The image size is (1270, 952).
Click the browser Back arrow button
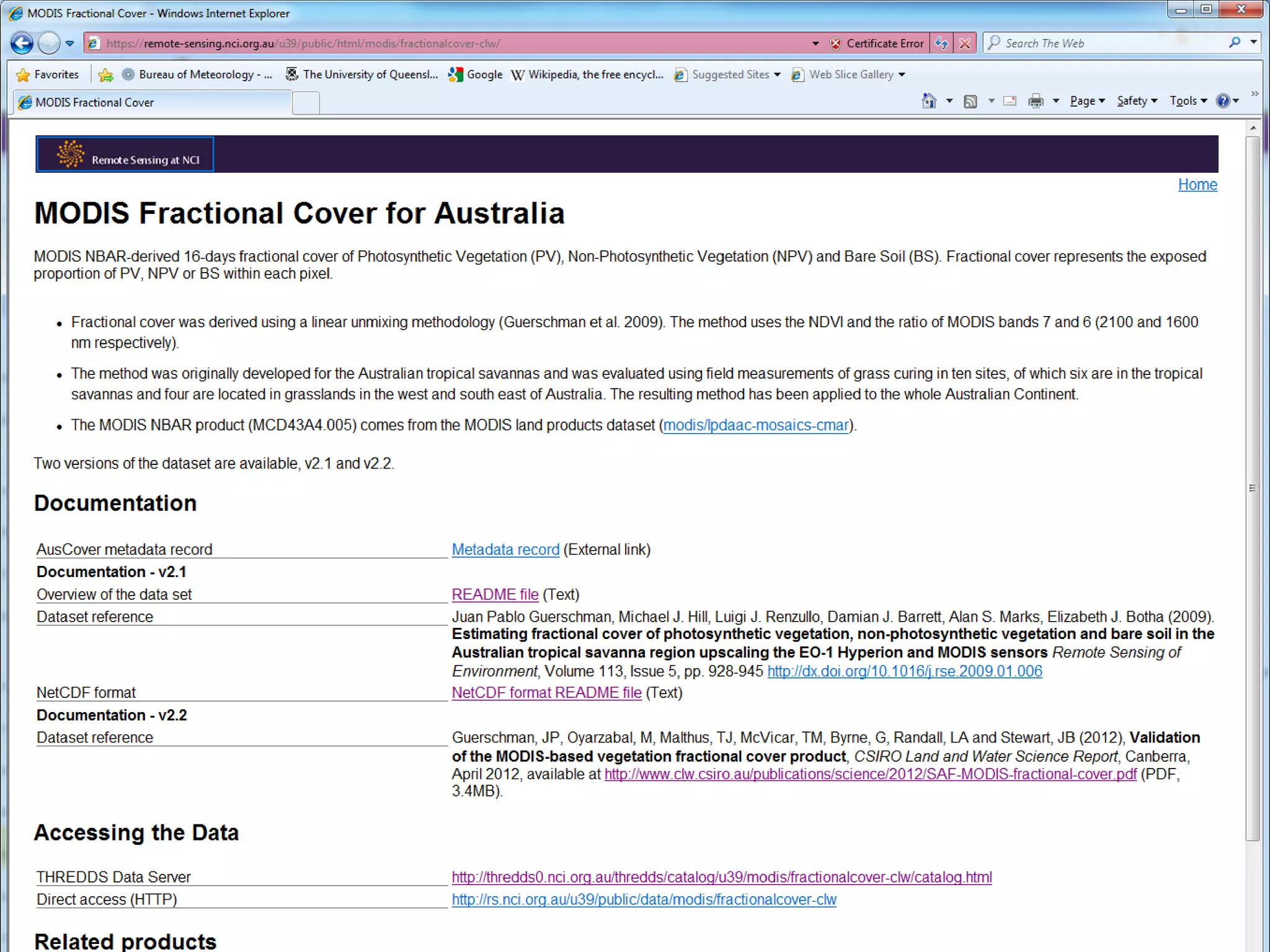(22, 43)
